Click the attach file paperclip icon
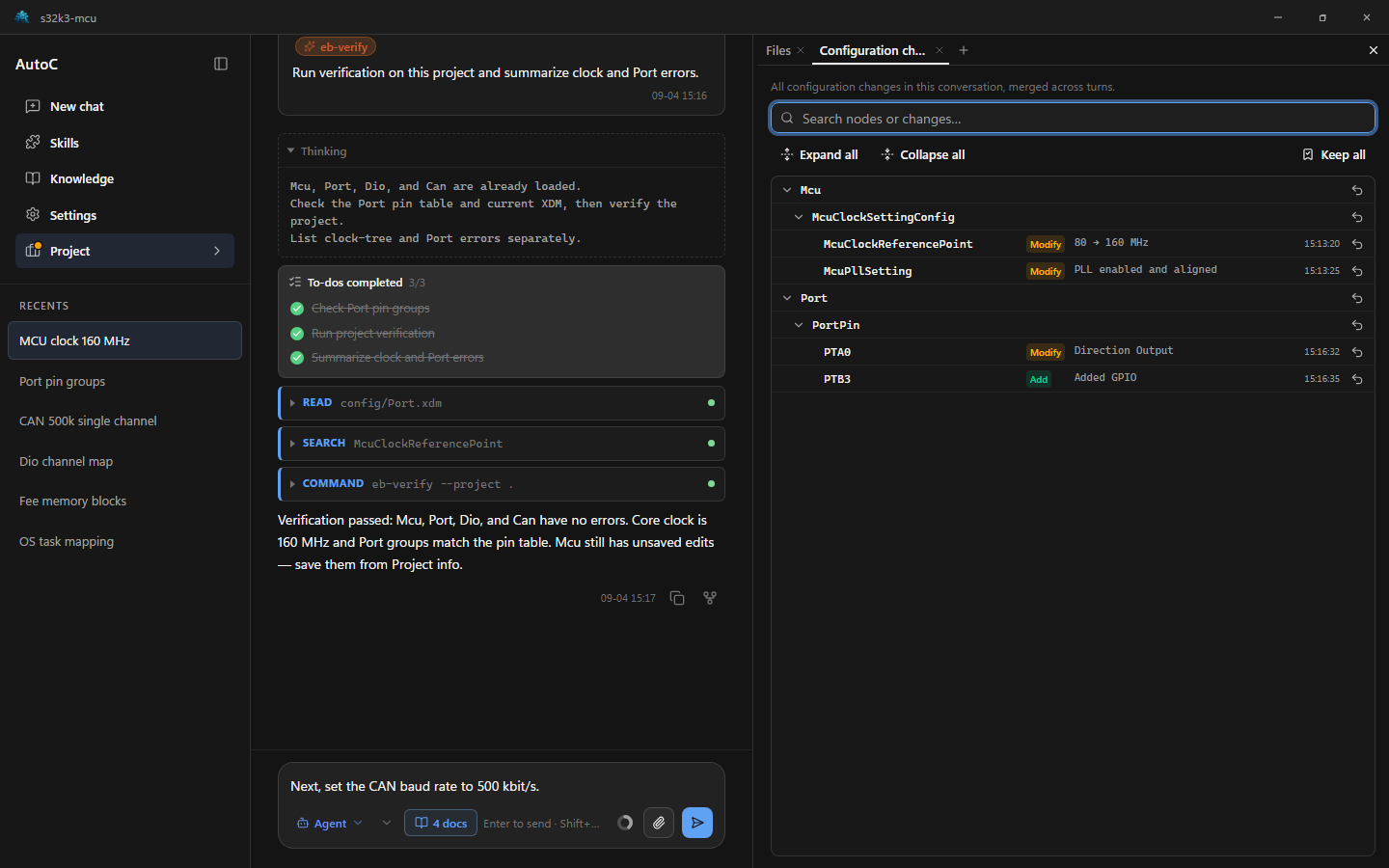Viewport: 1389px width, 868px height. pos(659,823)
